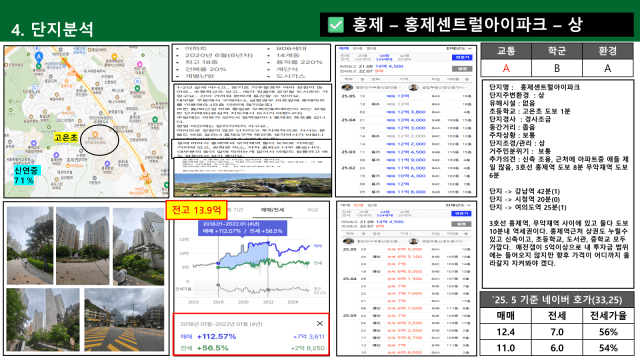The image size is (640, 360).
Task: Click the 2018 start marker on the chart
Action: pyautogui.click(x=218, y=264)
